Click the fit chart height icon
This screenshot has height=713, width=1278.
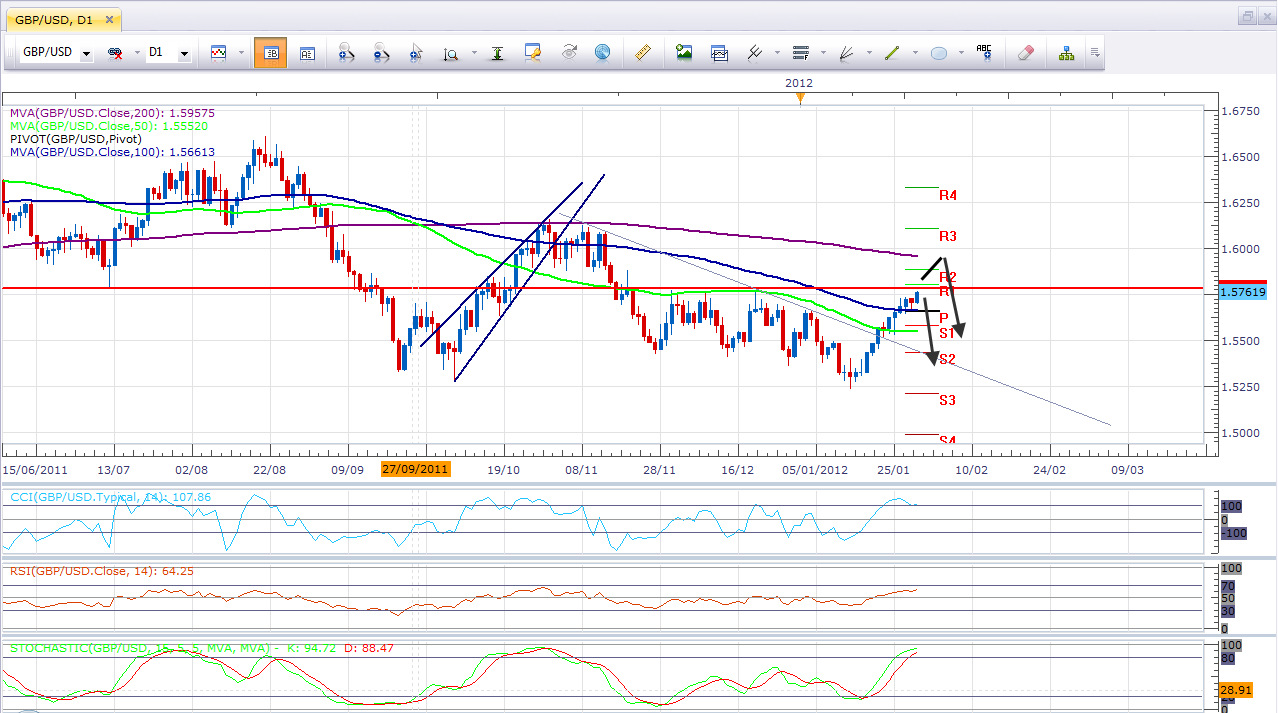497,53
